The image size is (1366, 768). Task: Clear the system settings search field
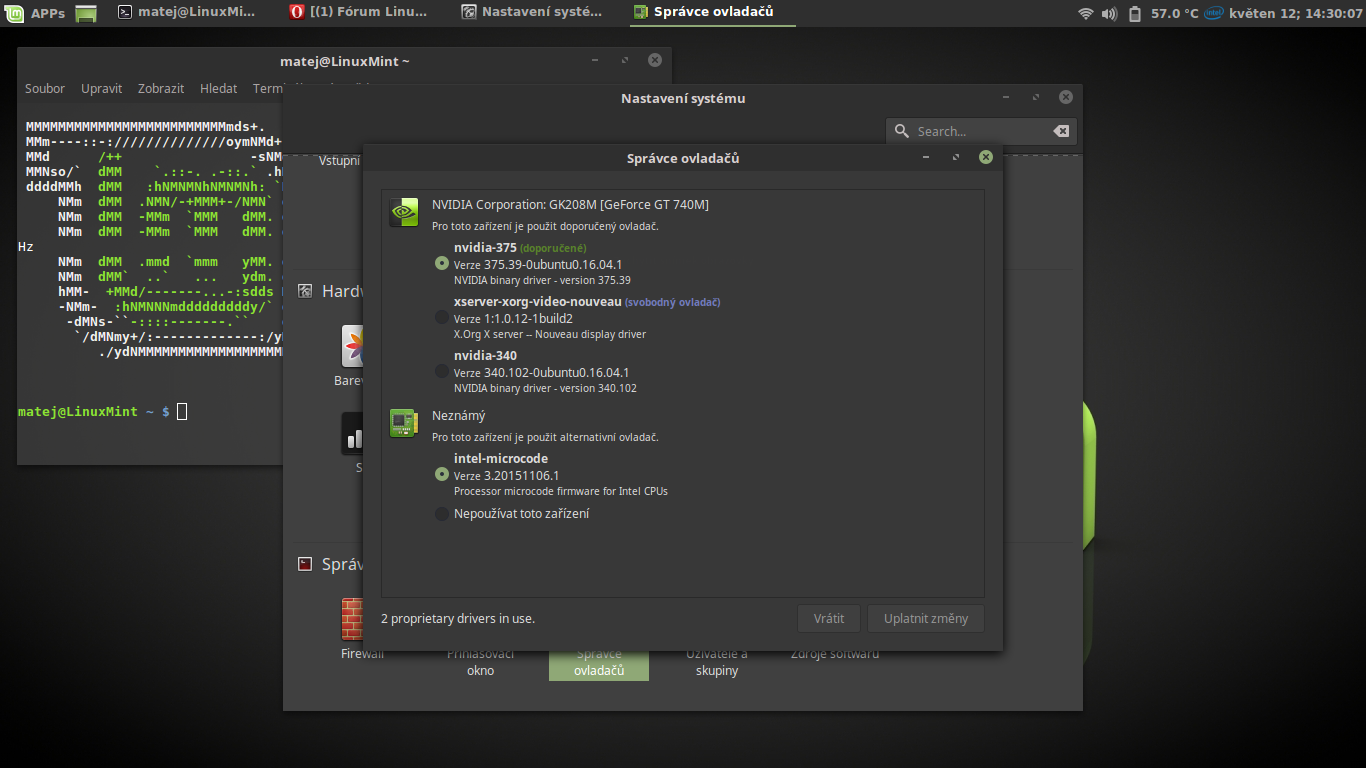click(x=1060, y=131)
